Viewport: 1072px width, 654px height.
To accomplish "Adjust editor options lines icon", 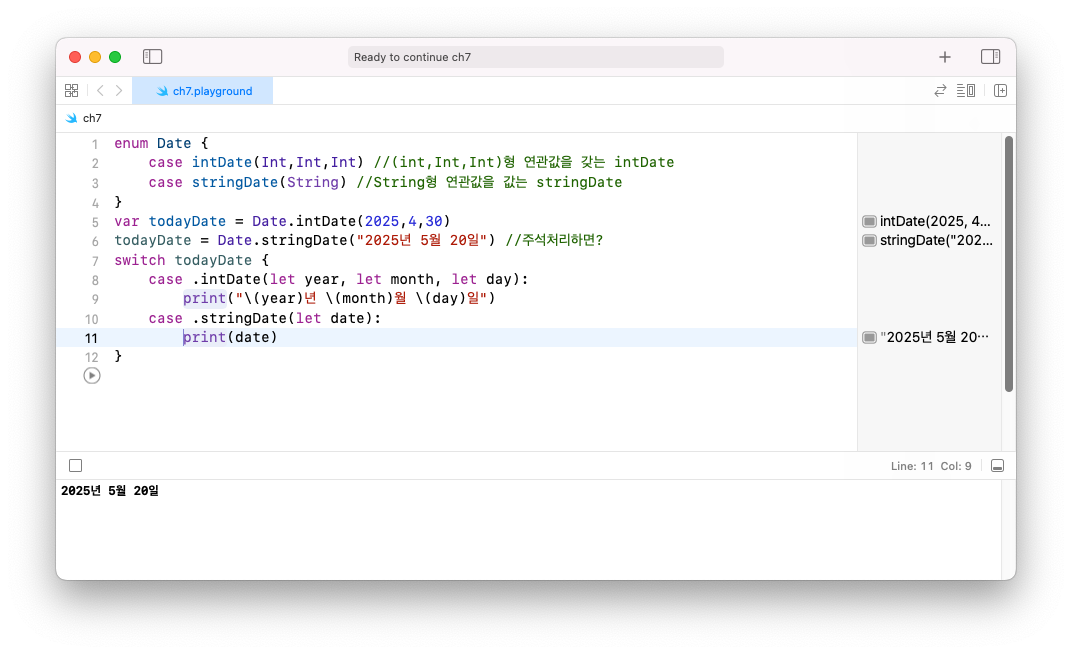I will point(966,90).
